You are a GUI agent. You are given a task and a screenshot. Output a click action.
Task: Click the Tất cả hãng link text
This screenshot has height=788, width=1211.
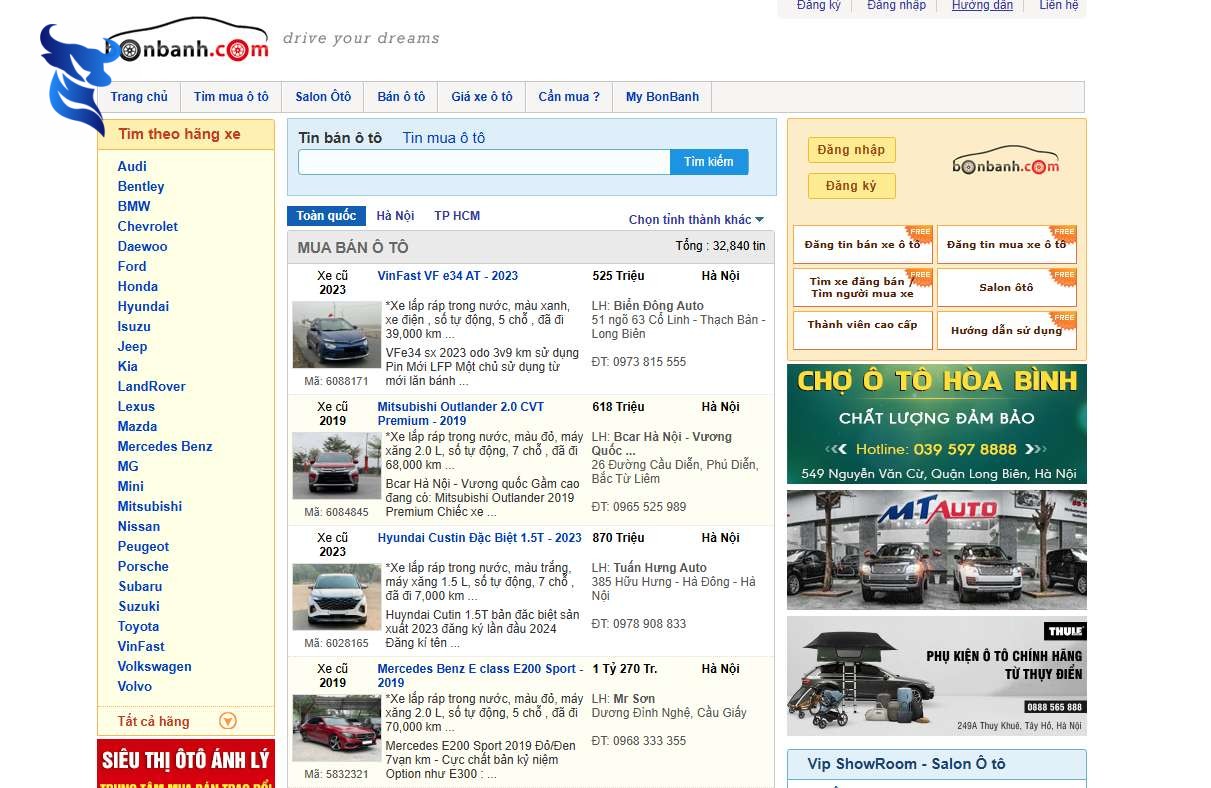153,721
